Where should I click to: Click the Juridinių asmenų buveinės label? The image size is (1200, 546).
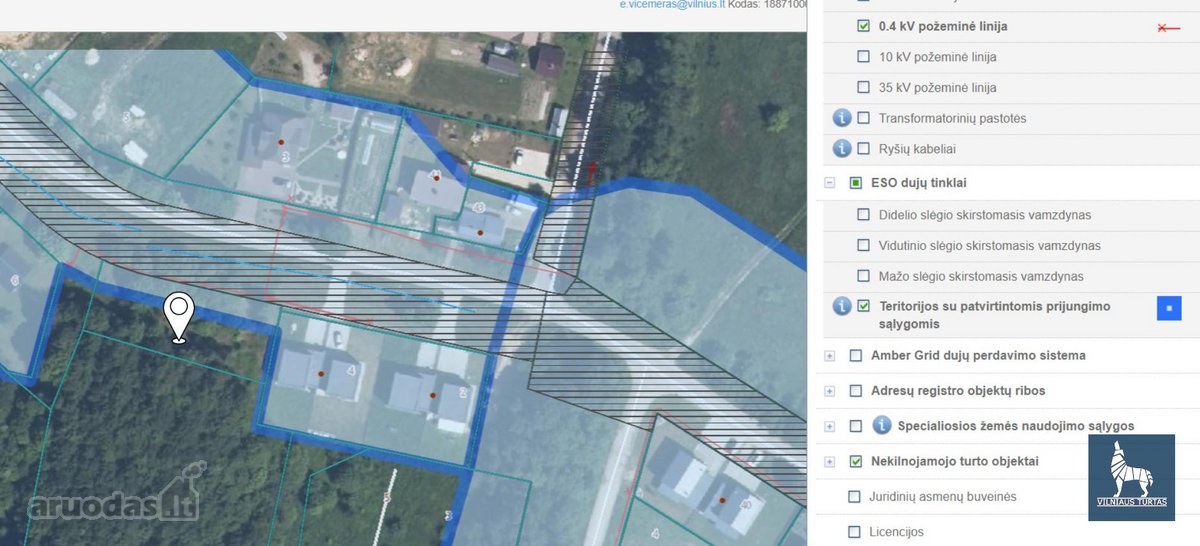[941, 497]
